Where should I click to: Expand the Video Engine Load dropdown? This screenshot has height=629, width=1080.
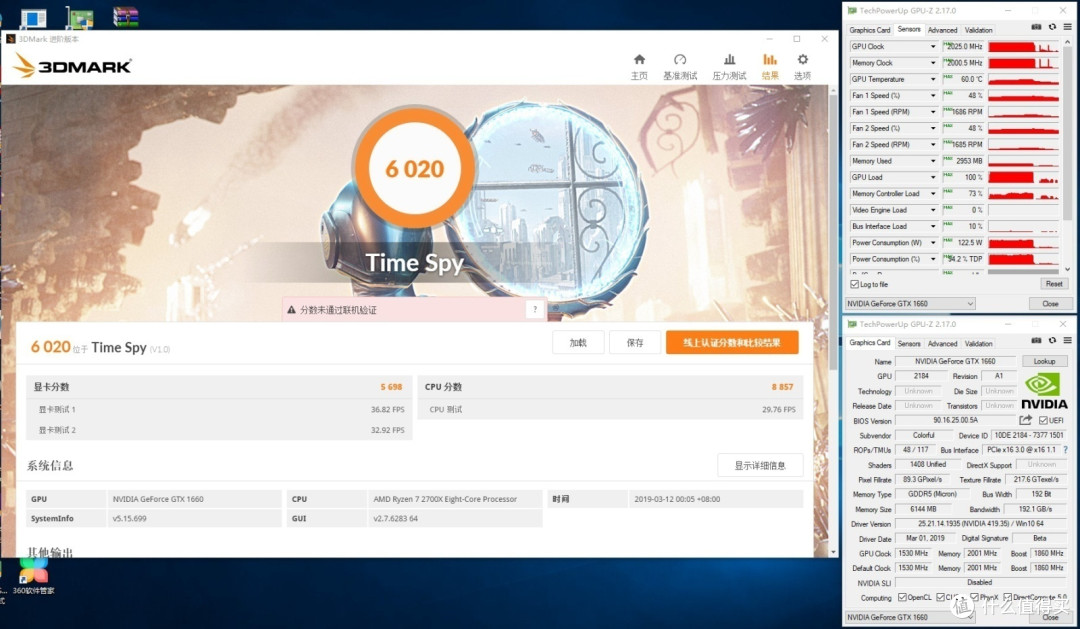tap(933, 210)
